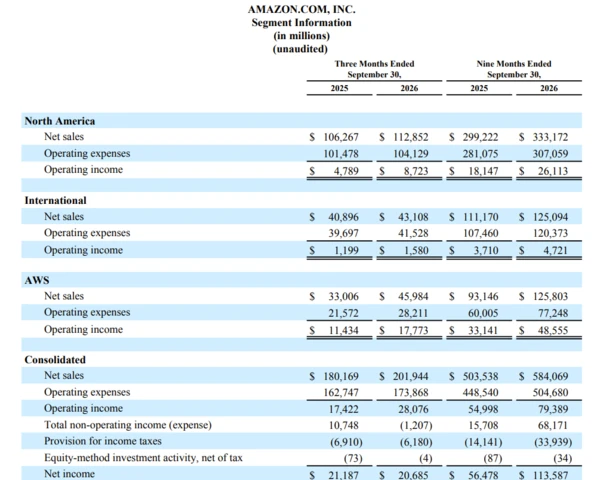Click the value 48,555
The height and width of the screenshot is (480, 600).
553,330
